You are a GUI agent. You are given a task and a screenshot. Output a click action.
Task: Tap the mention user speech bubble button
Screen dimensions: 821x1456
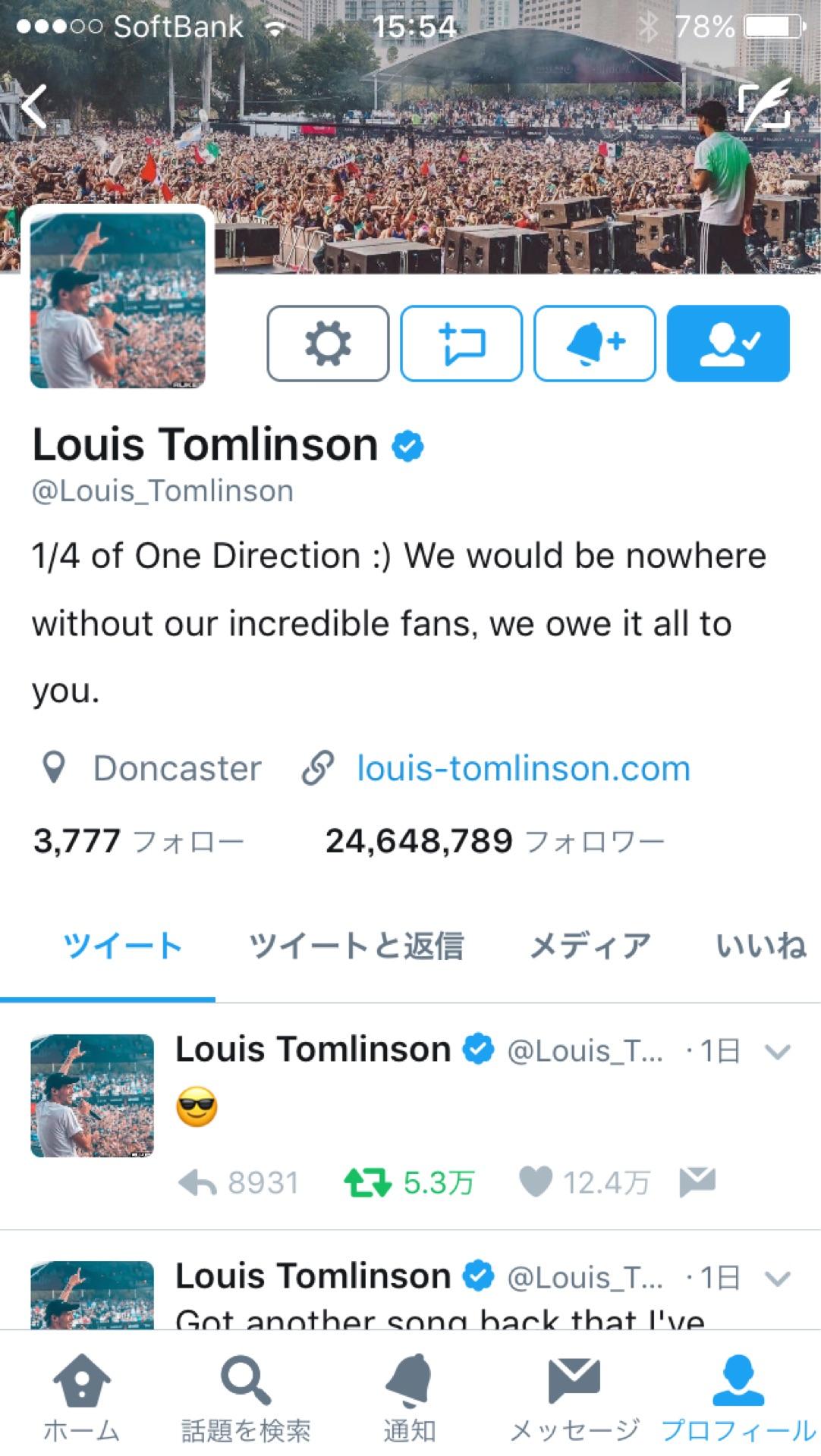[x=461, y=344]
